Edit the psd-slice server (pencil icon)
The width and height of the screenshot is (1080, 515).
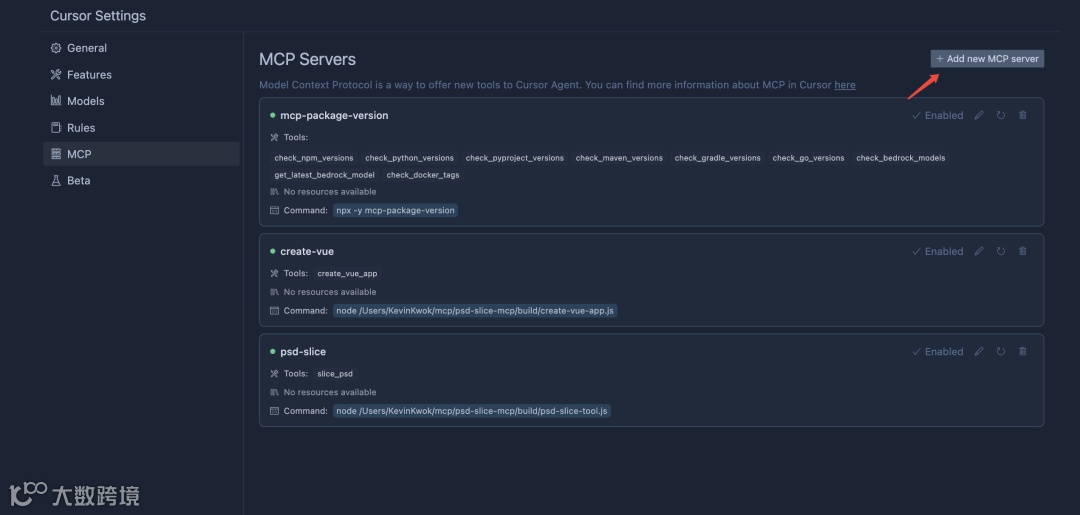coord(979,351)
